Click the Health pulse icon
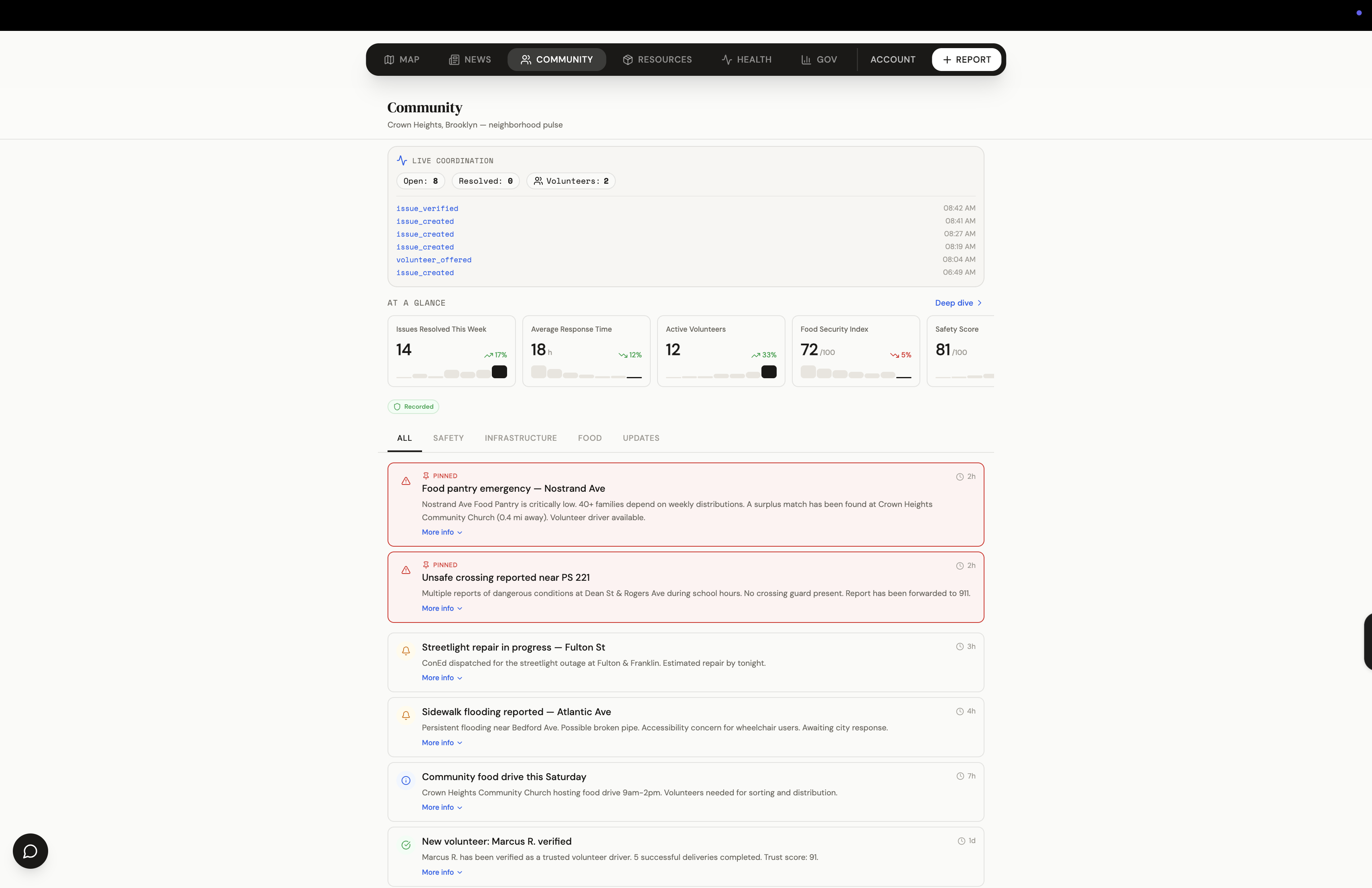 (x=727, y=59)
